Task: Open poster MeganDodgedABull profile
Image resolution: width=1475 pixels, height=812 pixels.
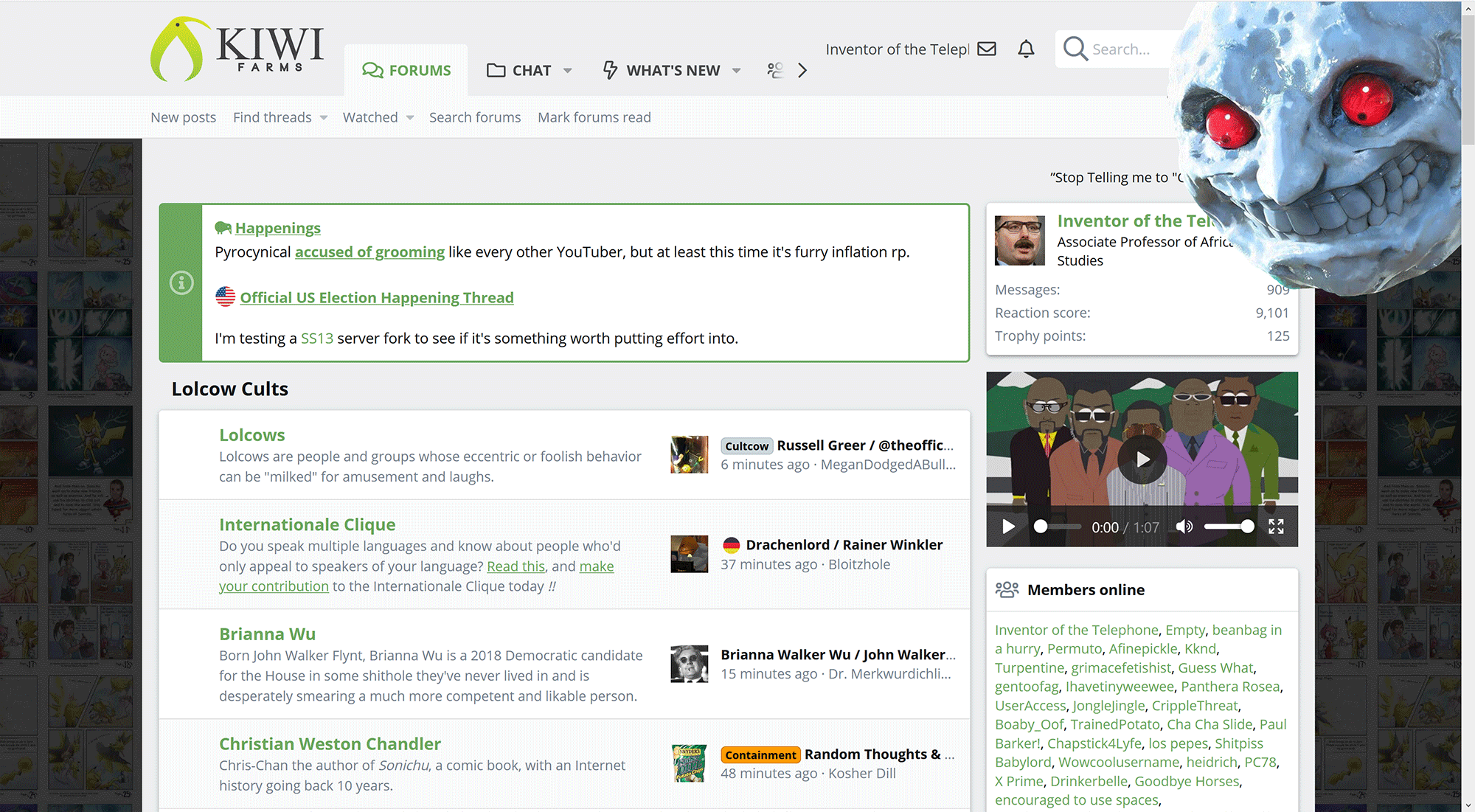Action: [888, 465]
